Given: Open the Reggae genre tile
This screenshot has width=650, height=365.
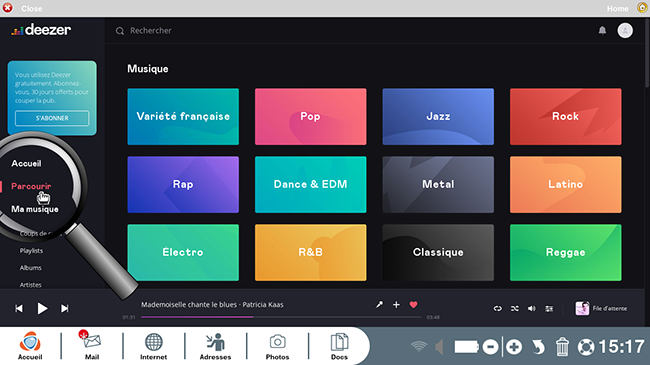Looking at the screenshot, I should point(565,253).
